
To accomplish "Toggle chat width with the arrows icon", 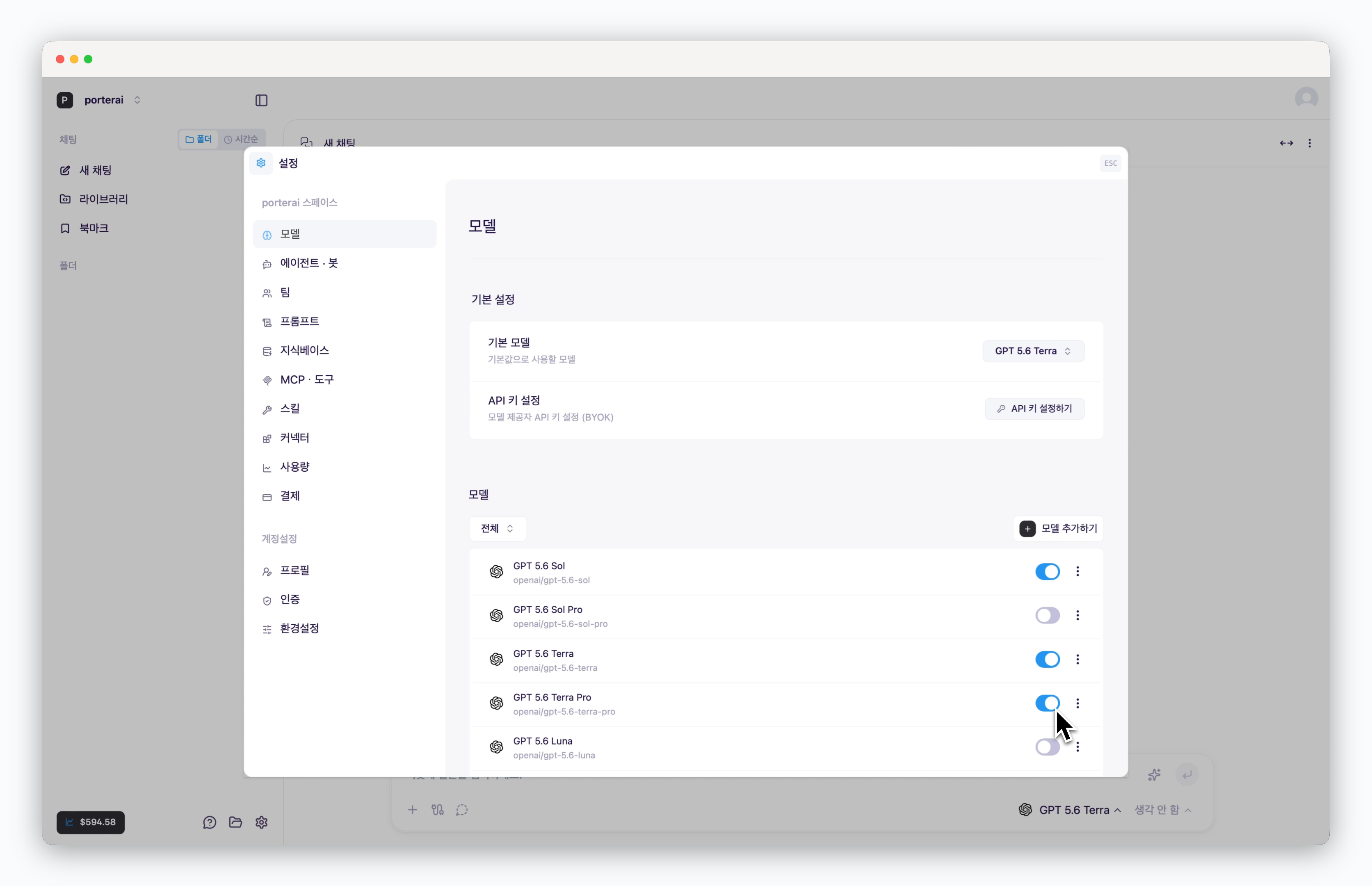I will [x=1286, y=143].
